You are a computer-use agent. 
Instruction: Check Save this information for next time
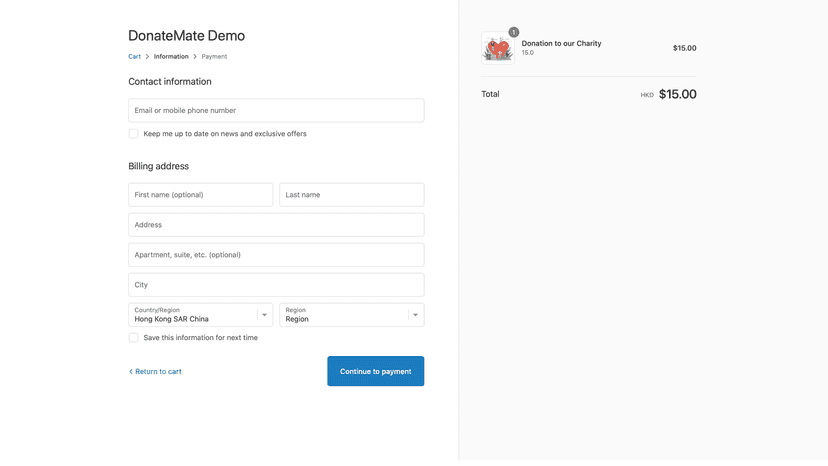[134, 338]
